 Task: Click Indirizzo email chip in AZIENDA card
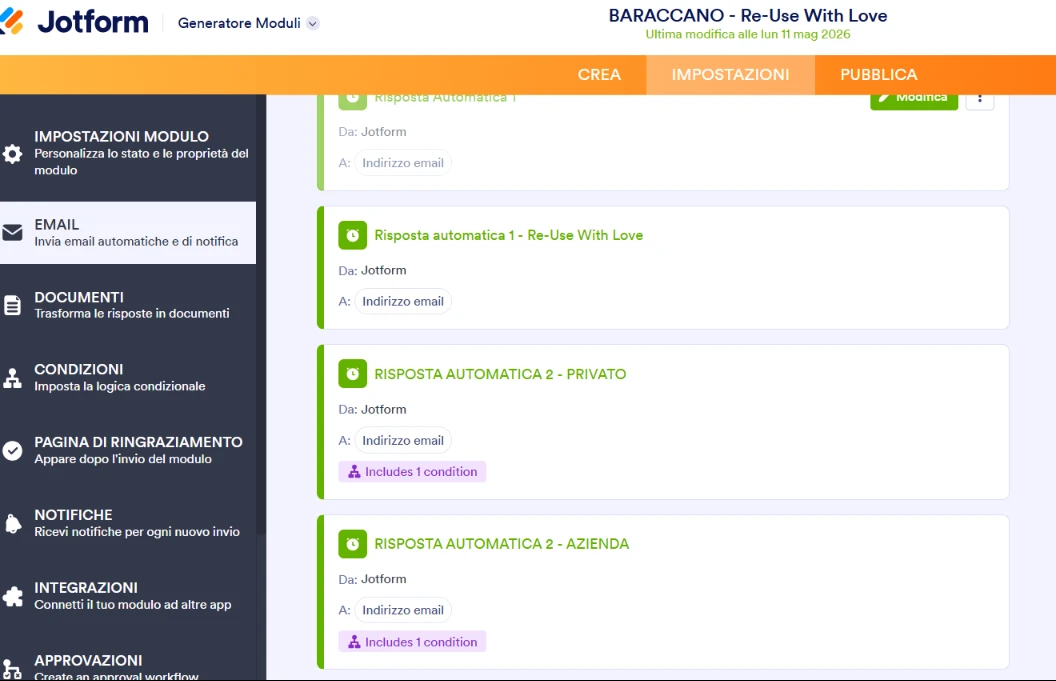tap(403, 610)
